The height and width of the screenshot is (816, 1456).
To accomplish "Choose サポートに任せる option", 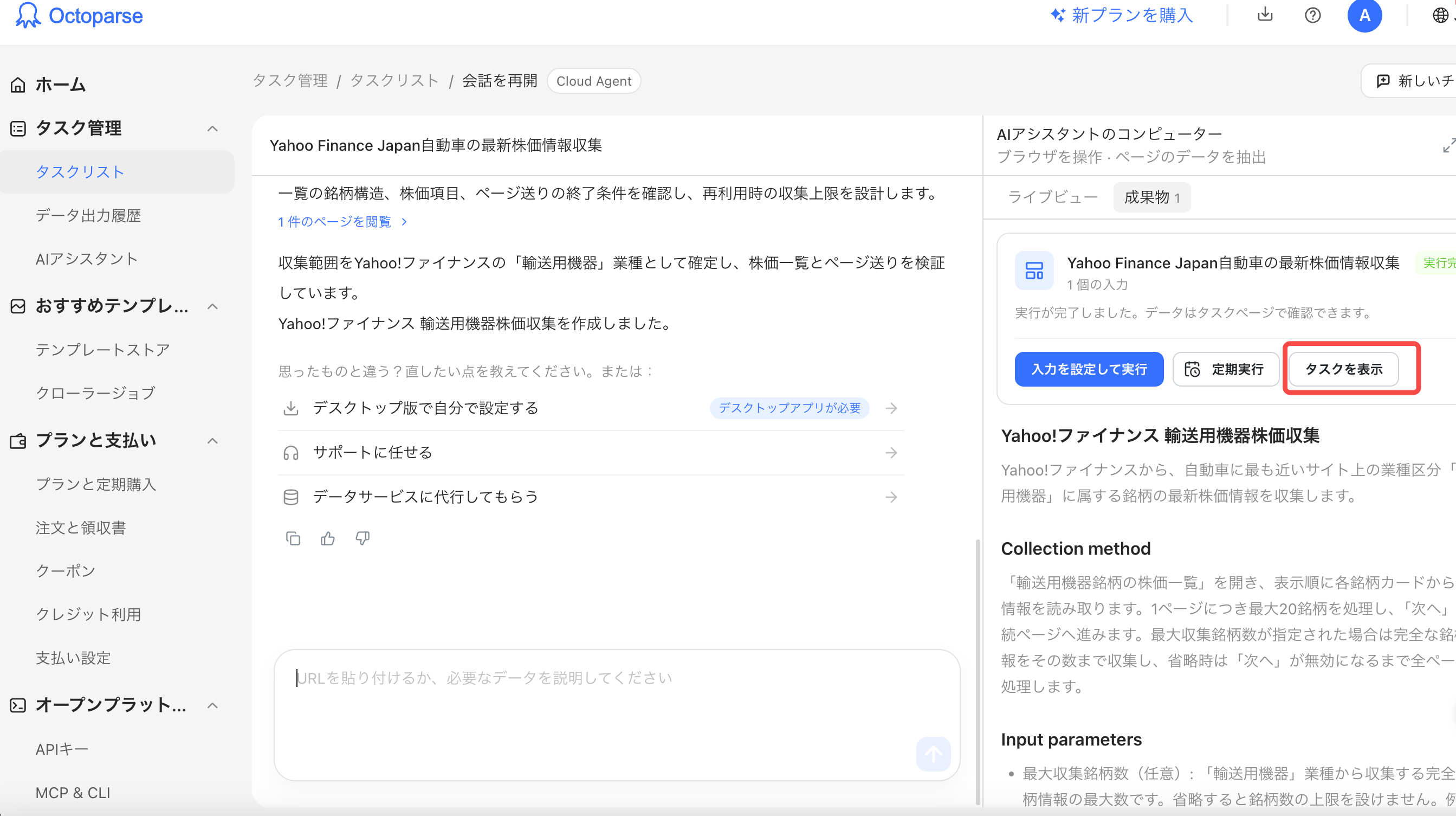I will [591, 452].
